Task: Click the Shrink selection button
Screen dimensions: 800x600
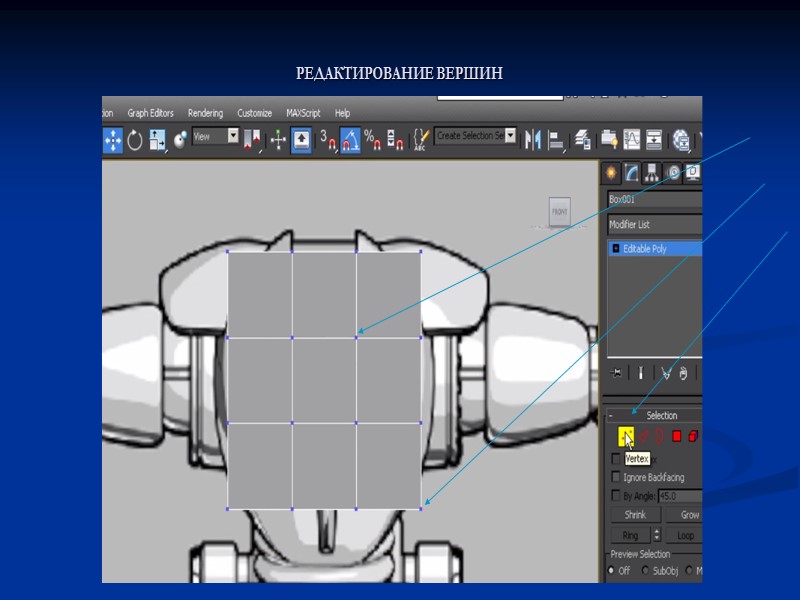Action: pos(635,515)
